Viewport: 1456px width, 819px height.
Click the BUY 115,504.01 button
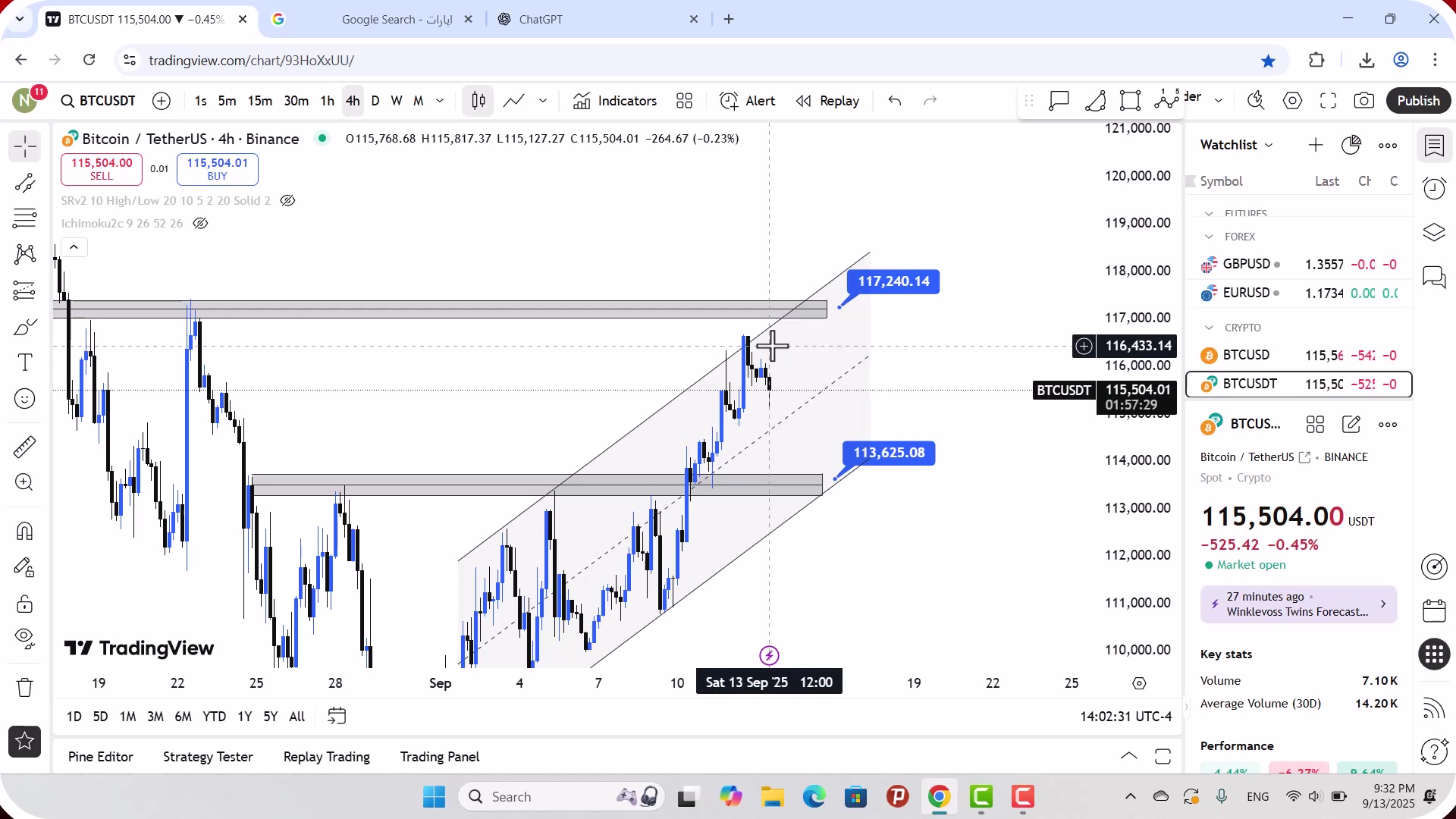click(x=218, y=169)
